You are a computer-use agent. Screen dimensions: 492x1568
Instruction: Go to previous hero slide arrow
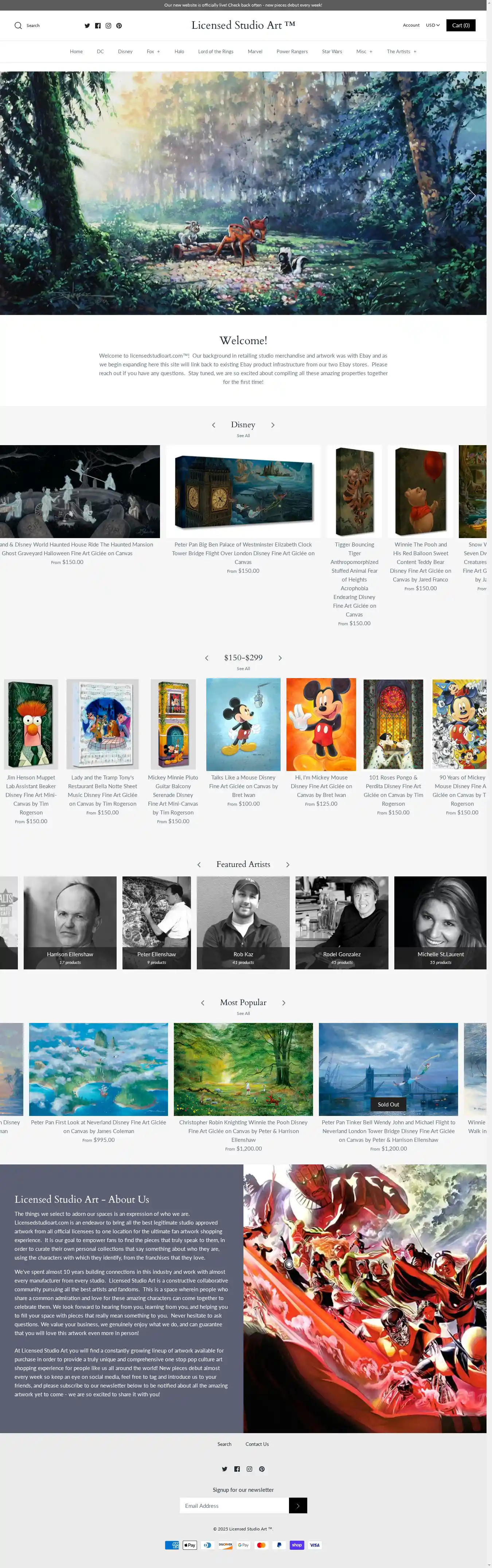(15, 195)
